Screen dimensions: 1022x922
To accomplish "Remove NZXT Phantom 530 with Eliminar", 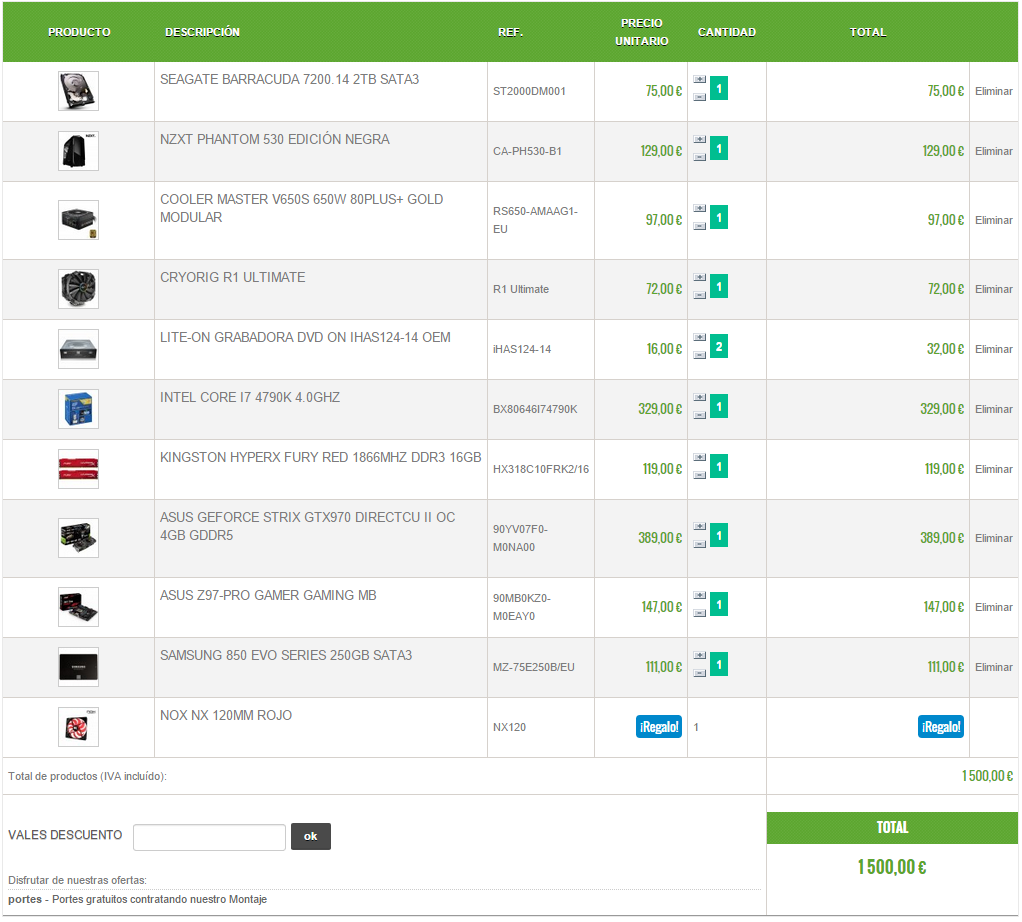I will [x=993, y=151].
